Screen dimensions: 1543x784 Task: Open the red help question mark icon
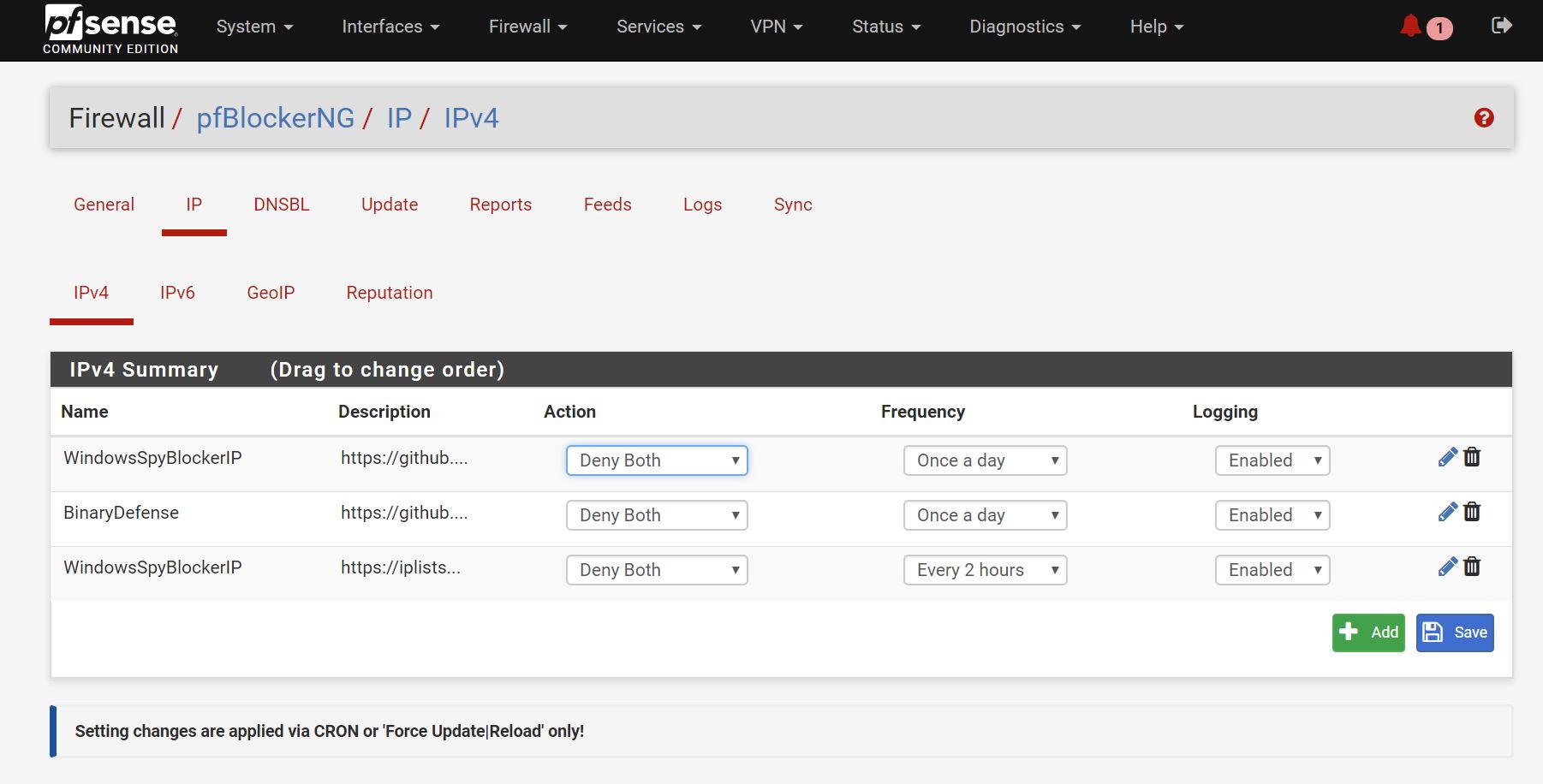[1484, 118]
